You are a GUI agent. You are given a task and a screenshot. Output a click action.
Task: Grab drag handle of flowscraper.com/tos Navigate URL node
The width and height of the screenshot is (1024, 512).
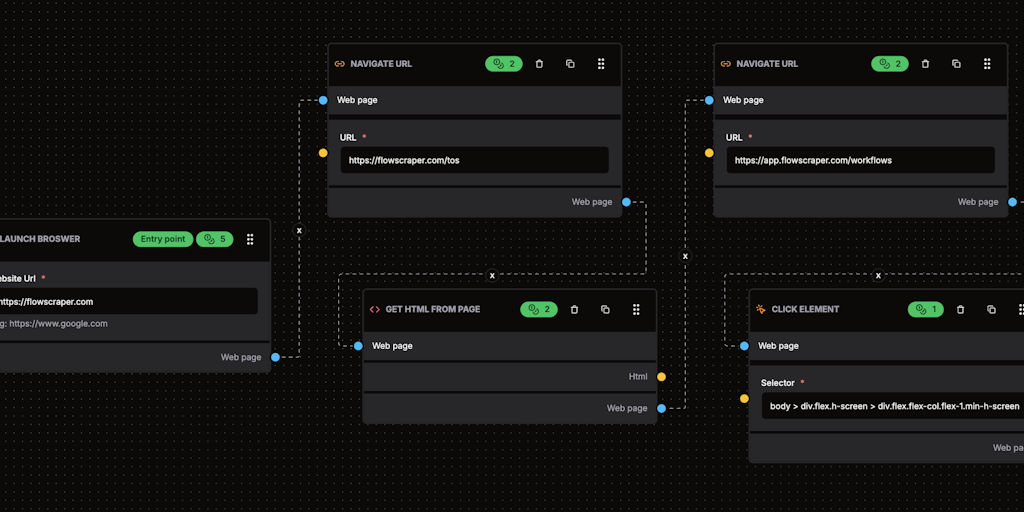(601, 64)
